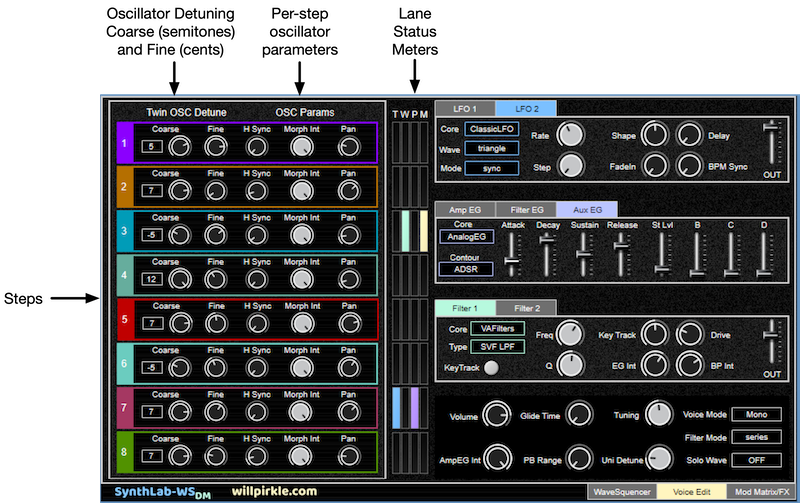
Task: Open the Contour ADSR dropdown
Action: (466, 269)
